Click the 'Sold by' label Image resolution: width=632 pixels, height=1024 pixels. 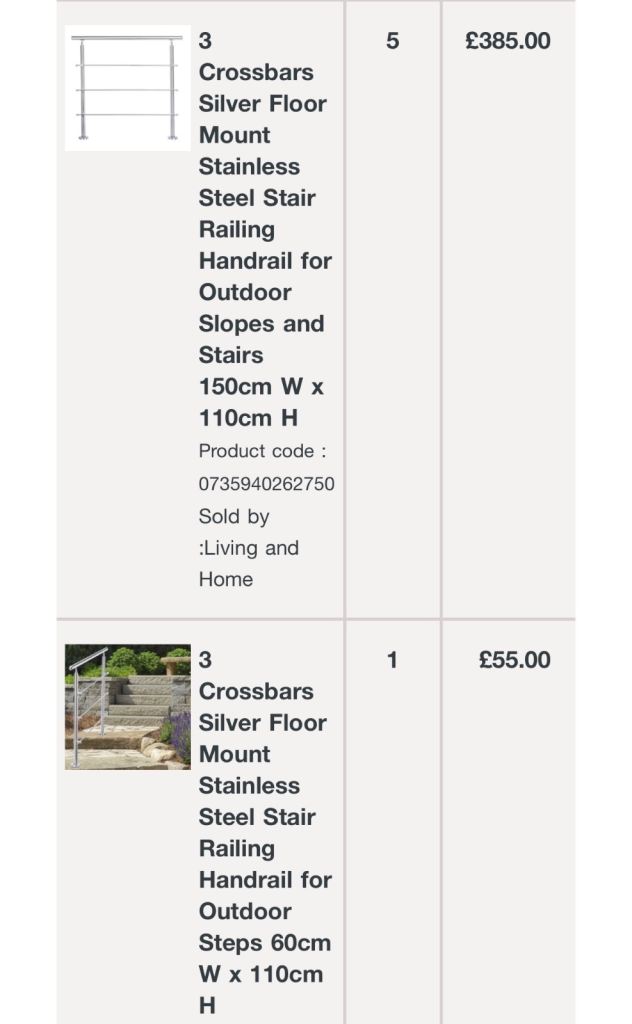point(234,516)
